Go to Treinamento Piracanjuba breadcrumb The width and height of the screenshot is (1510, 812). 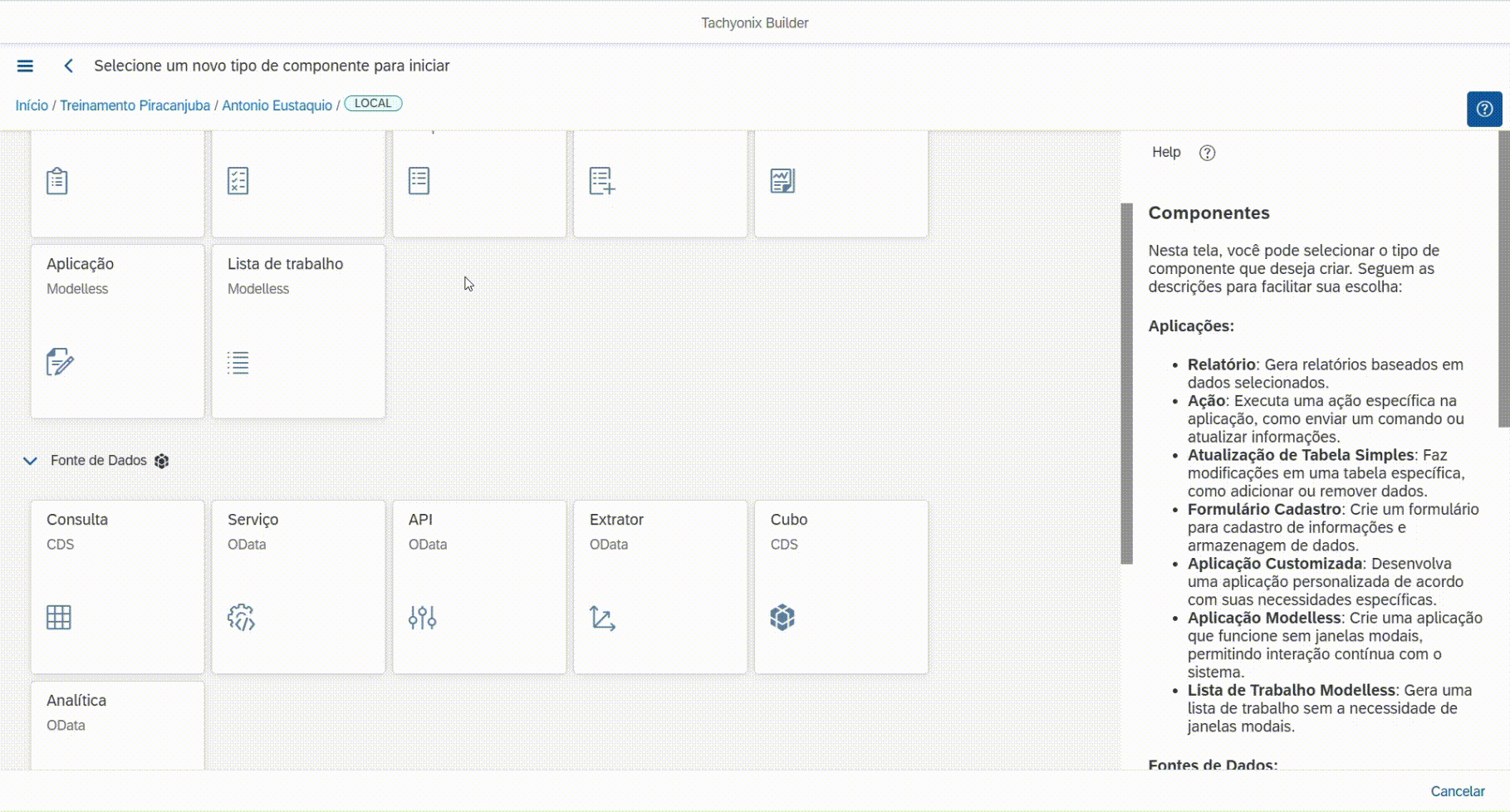coord(135,105)
